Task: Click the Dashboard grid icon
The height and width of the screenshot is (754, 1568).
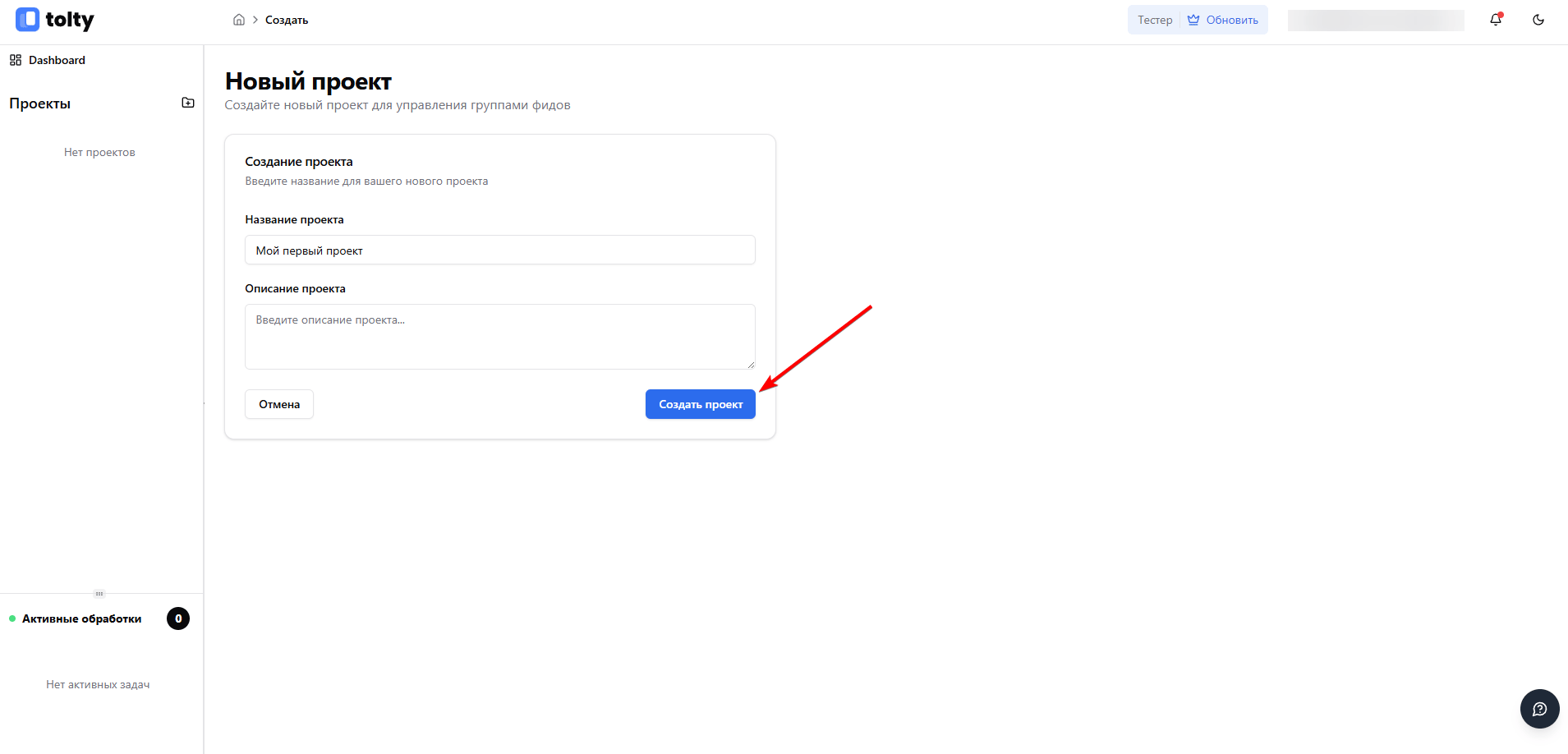Action: 16,60
